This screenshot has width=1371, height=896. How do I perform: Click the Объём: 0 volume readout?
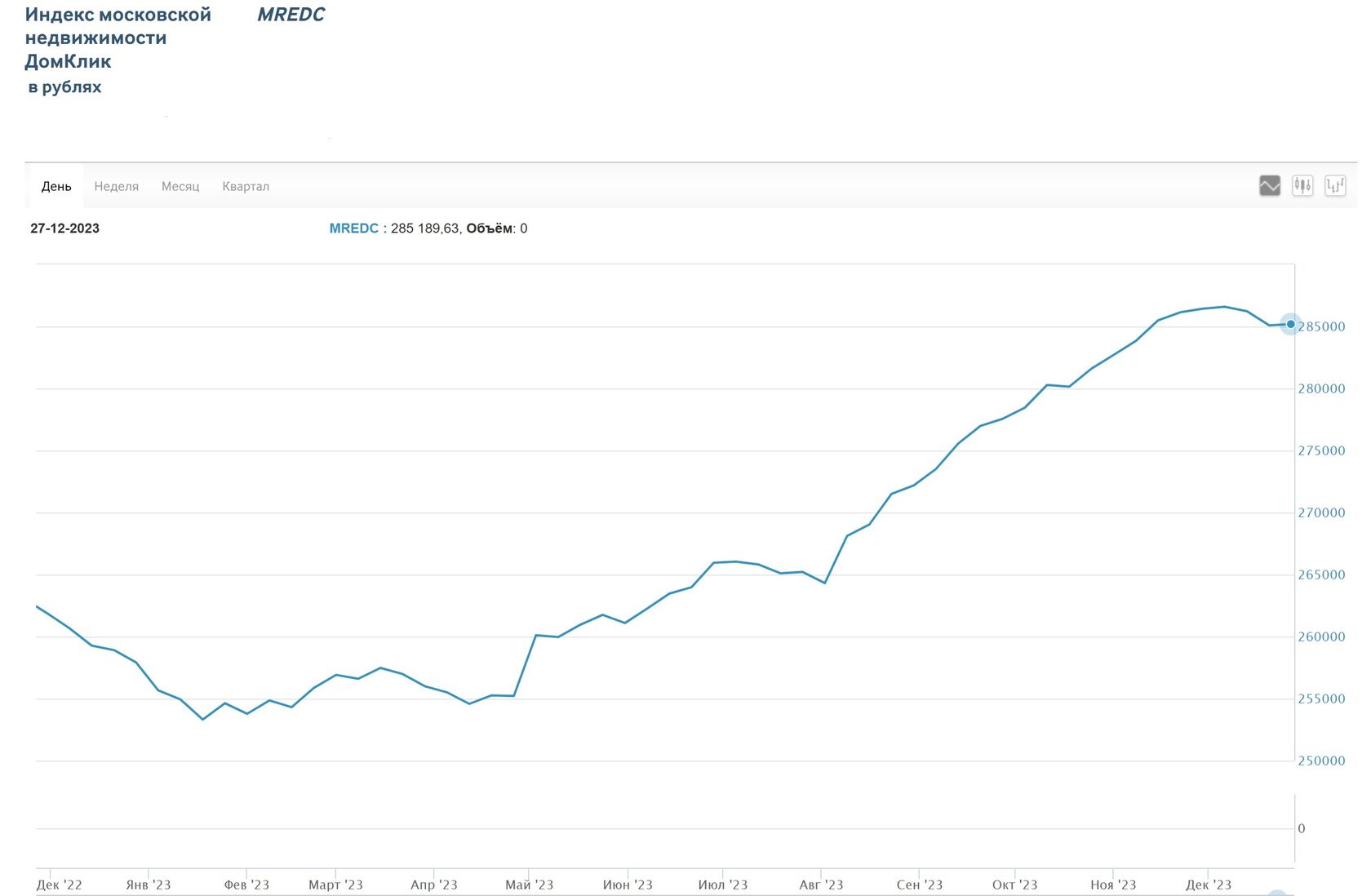pyautogui.click(x=497, y=228)
